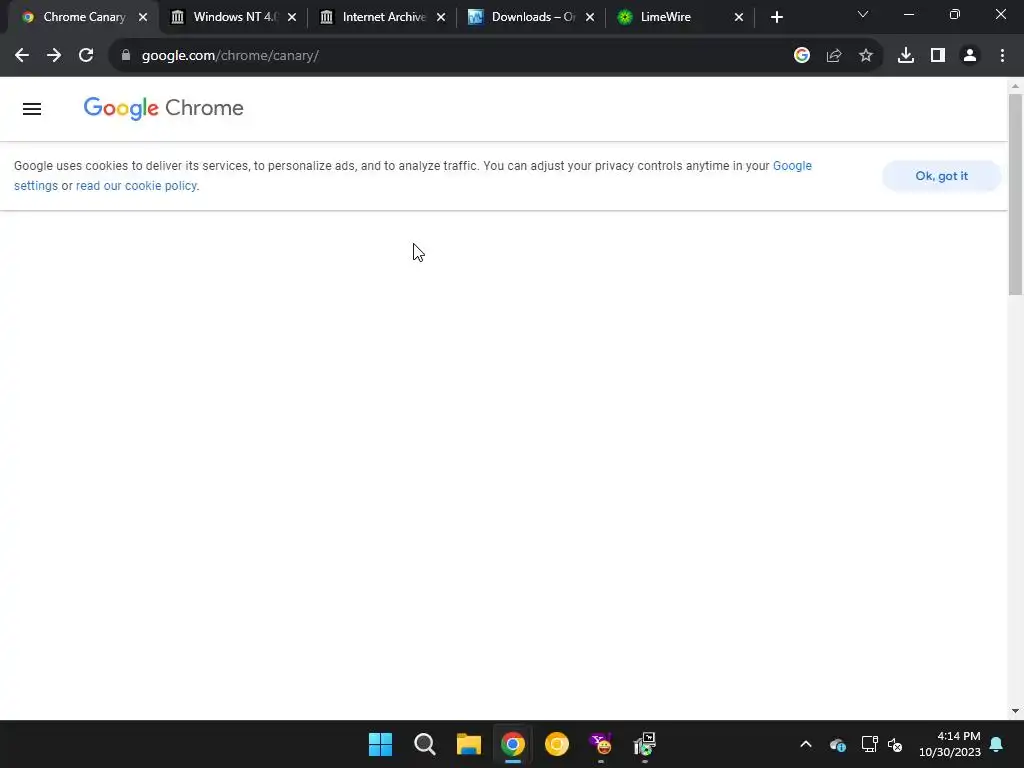Screen dimensions: 1024x768
Task: Switch to the Windows NT 4.0 tab
Action: click(234, 18)
